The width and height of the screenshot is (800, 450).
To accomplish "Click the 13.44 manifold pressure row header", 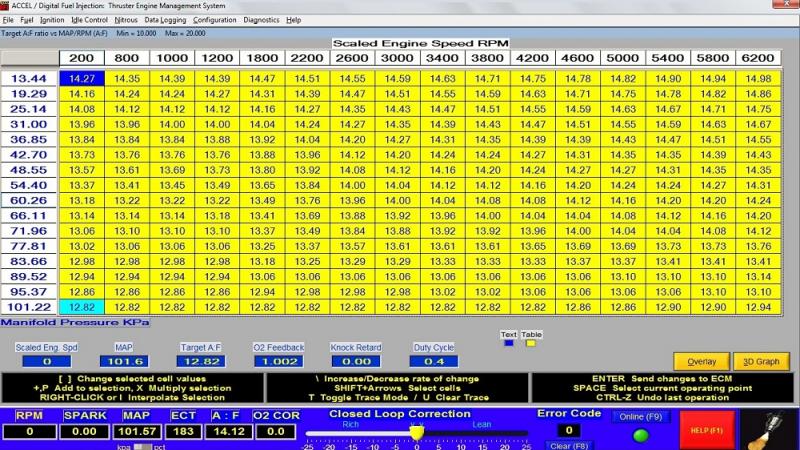I will pyautogui.click(x=29, y=79).
